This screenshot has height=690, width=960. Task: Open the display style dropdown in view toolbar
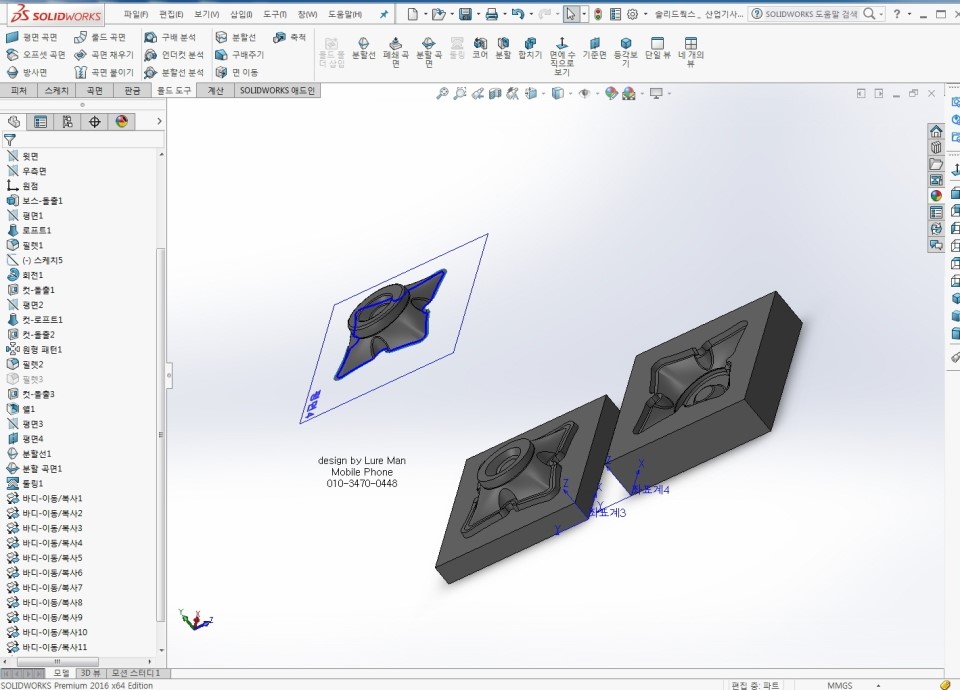[x=570, y=93]
